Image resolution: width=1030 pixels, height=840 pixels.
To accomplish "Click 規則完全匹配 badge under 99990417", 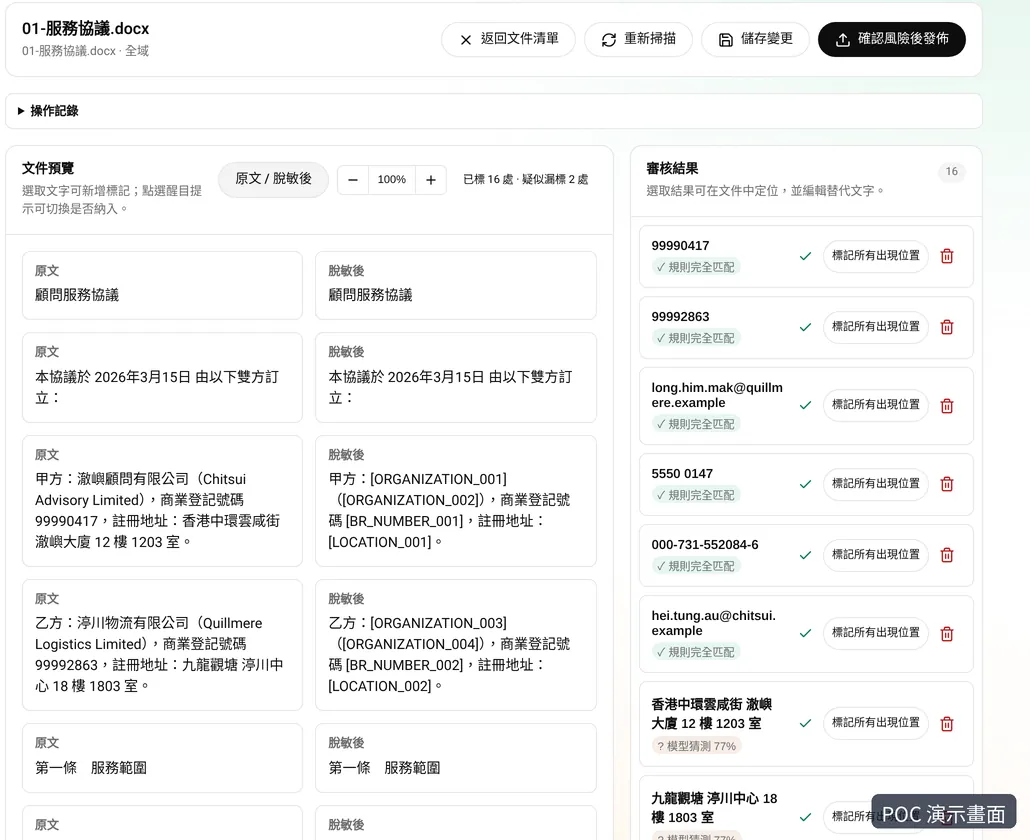I will 696,267.
